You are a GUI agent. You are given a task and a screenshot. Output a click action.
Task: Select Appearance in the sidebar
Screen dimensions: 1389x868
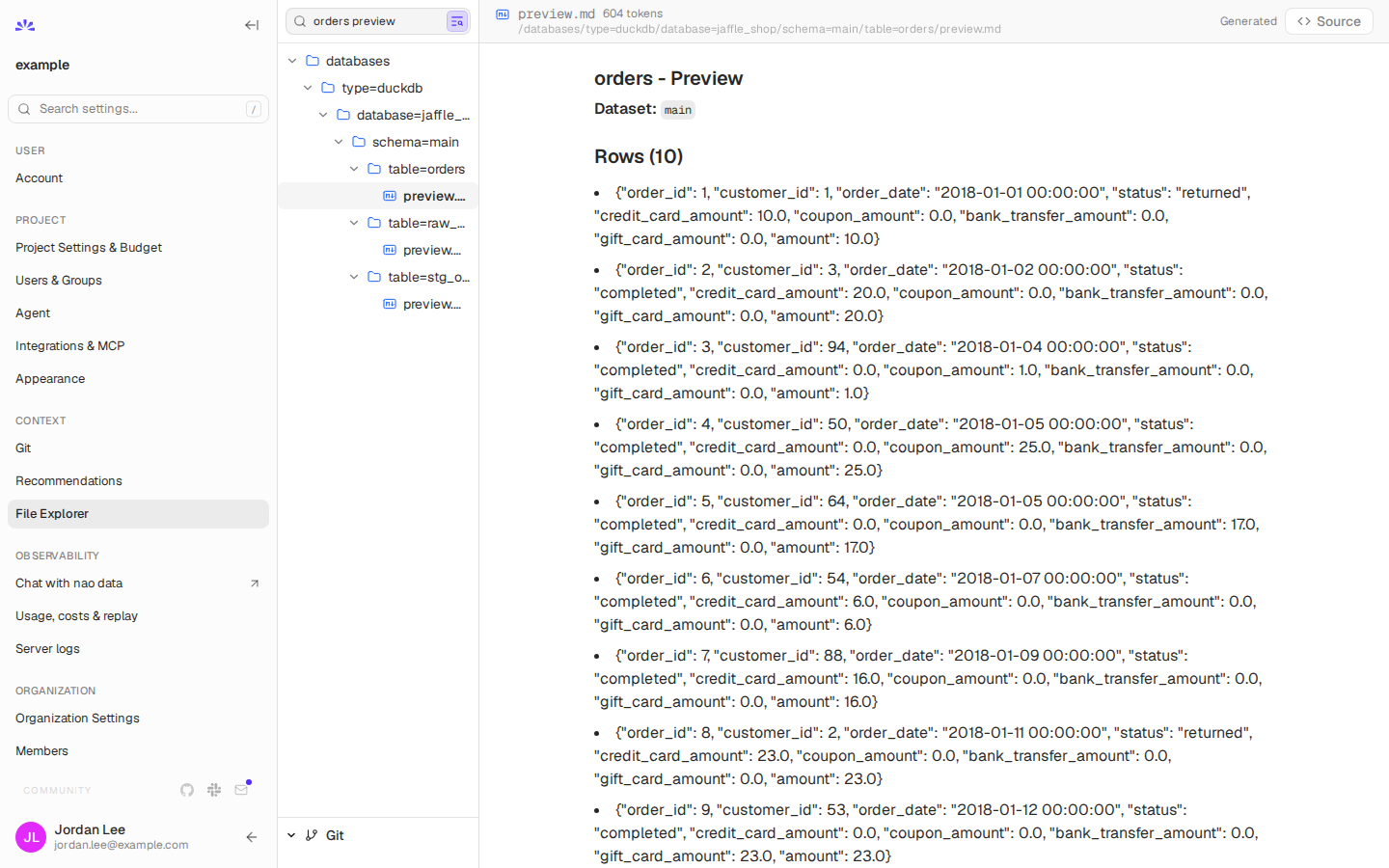(138, 379)
